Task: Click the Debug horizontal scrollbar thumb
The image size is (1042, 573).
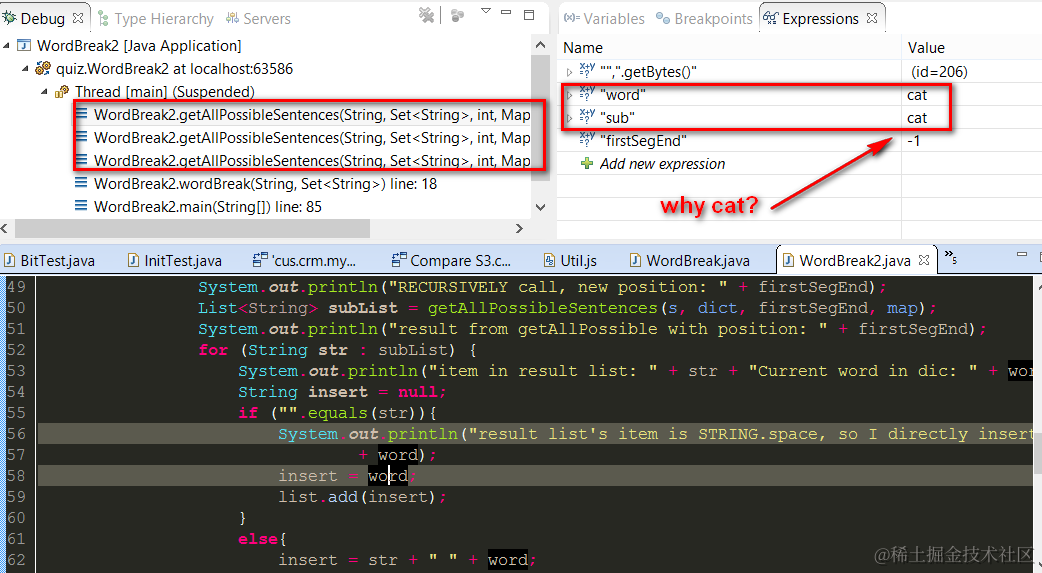Action: pyautogui.click(x=192, y=229)
